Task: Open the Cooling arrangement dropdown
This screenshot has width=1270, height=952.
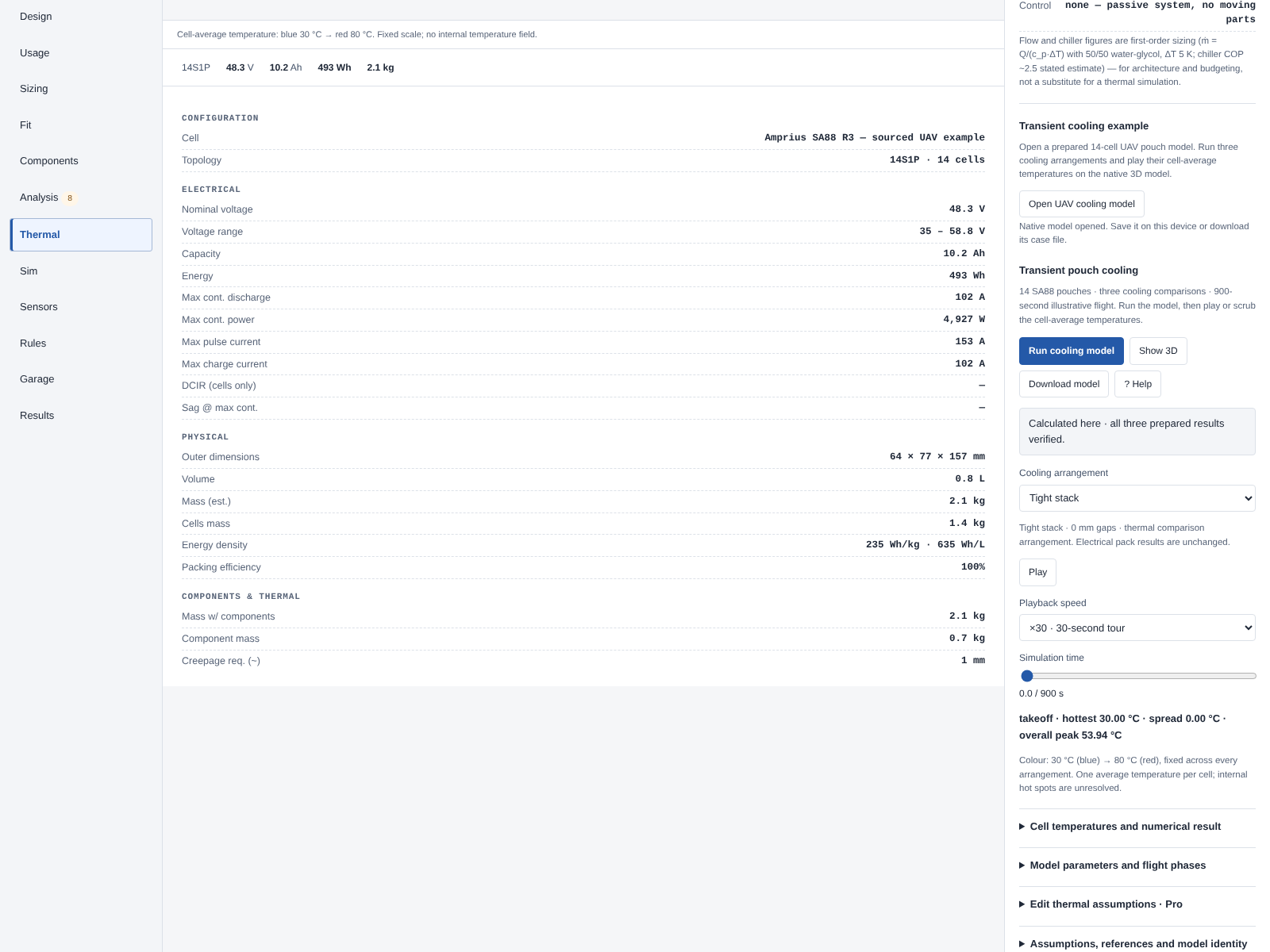Action: [x=1137, y=498]
